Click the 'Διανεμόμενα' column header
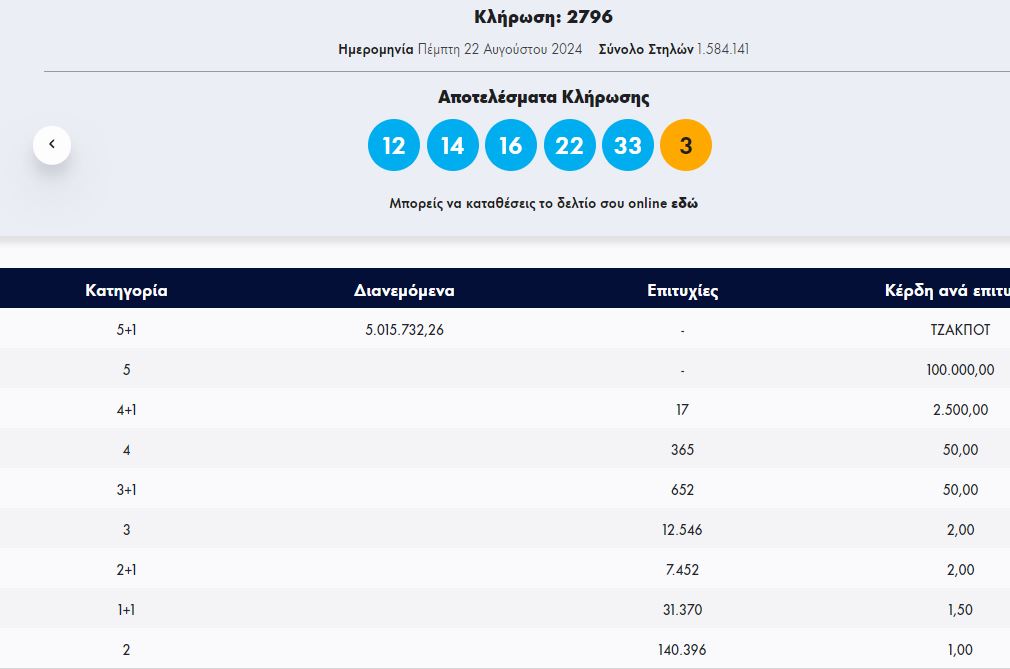 click(404, 291)
